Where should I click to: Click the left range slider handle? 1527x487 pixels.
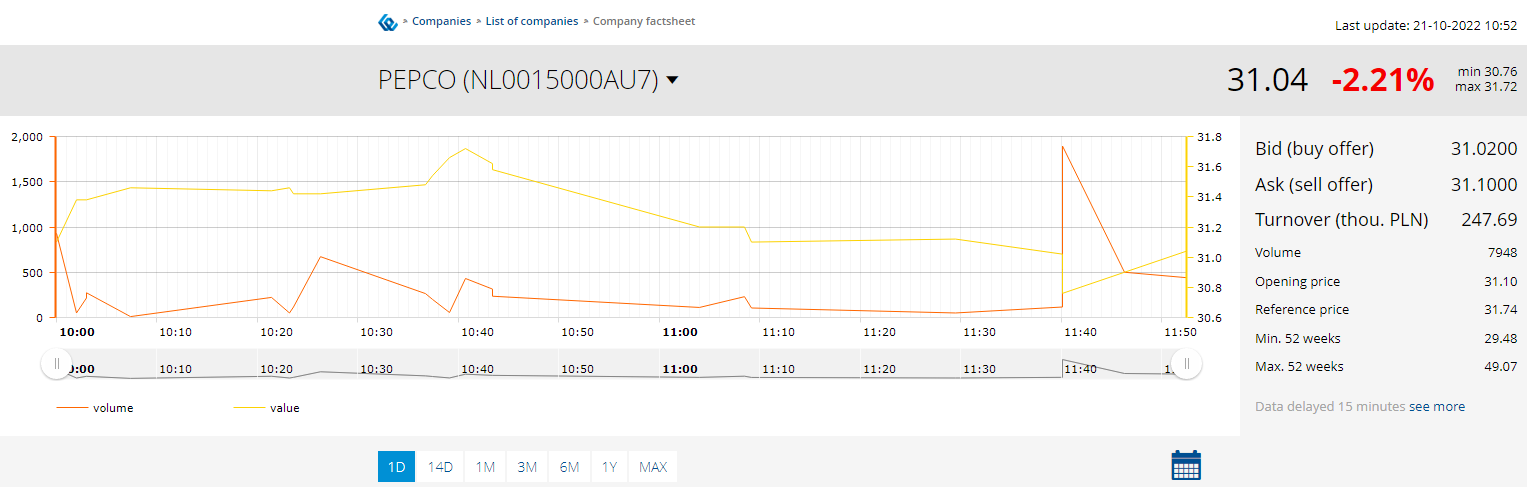coord(56,364)
